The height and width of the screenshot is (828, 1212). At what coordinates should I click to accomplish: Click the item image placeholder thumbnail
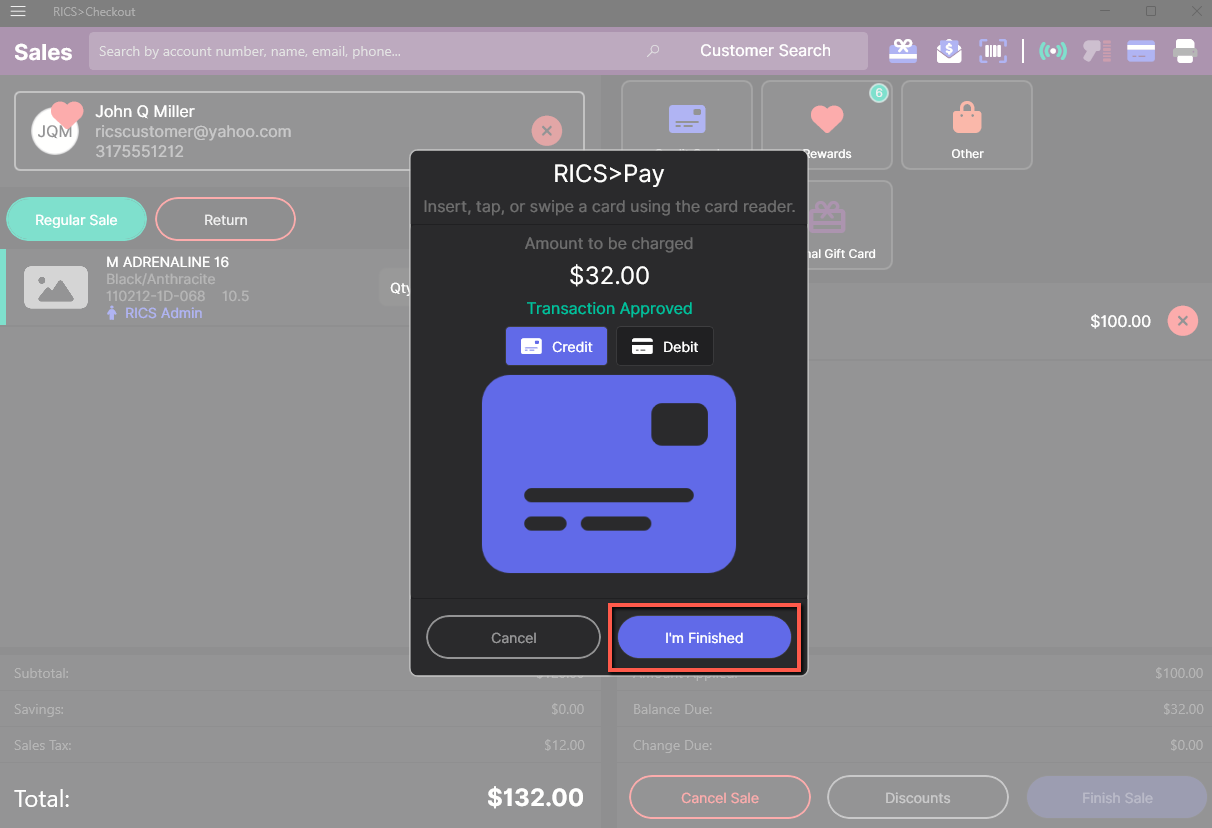click(56, 288)
